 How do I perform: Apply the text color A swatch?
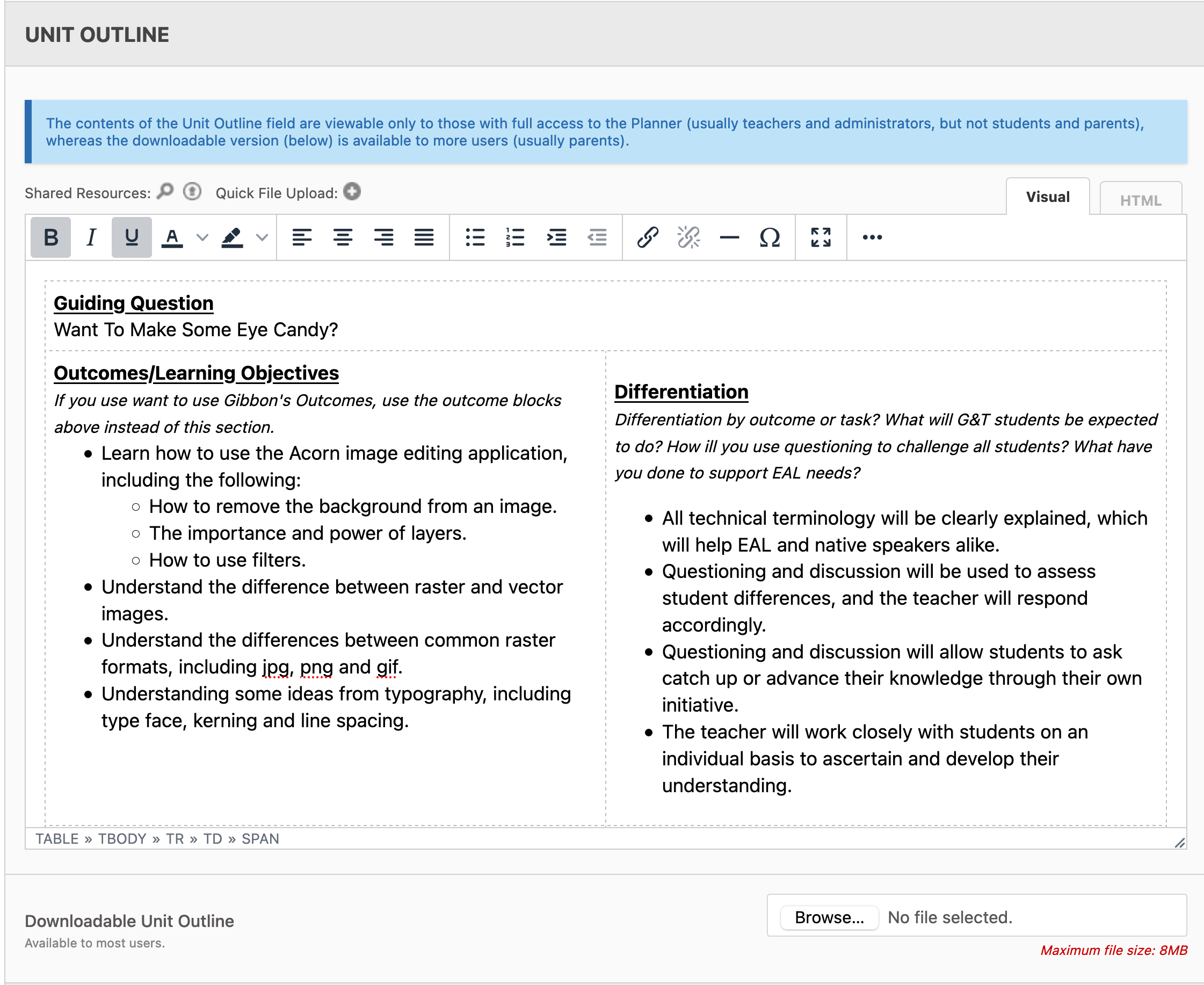172,237
